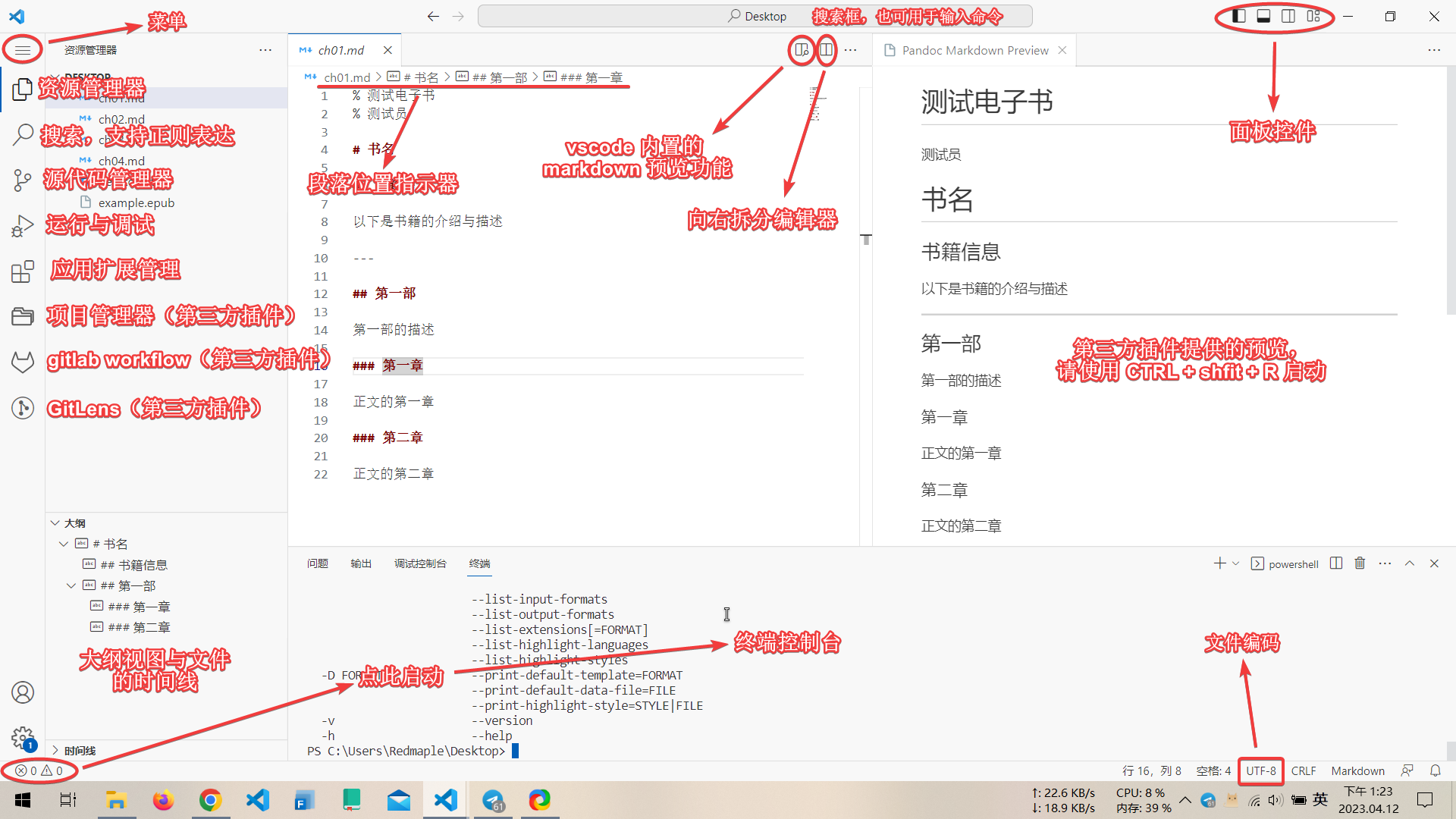The height and width of the screenshot is (819, 1456).
Task: Open markdown preview to the side
Action: (x=802, y=50)
